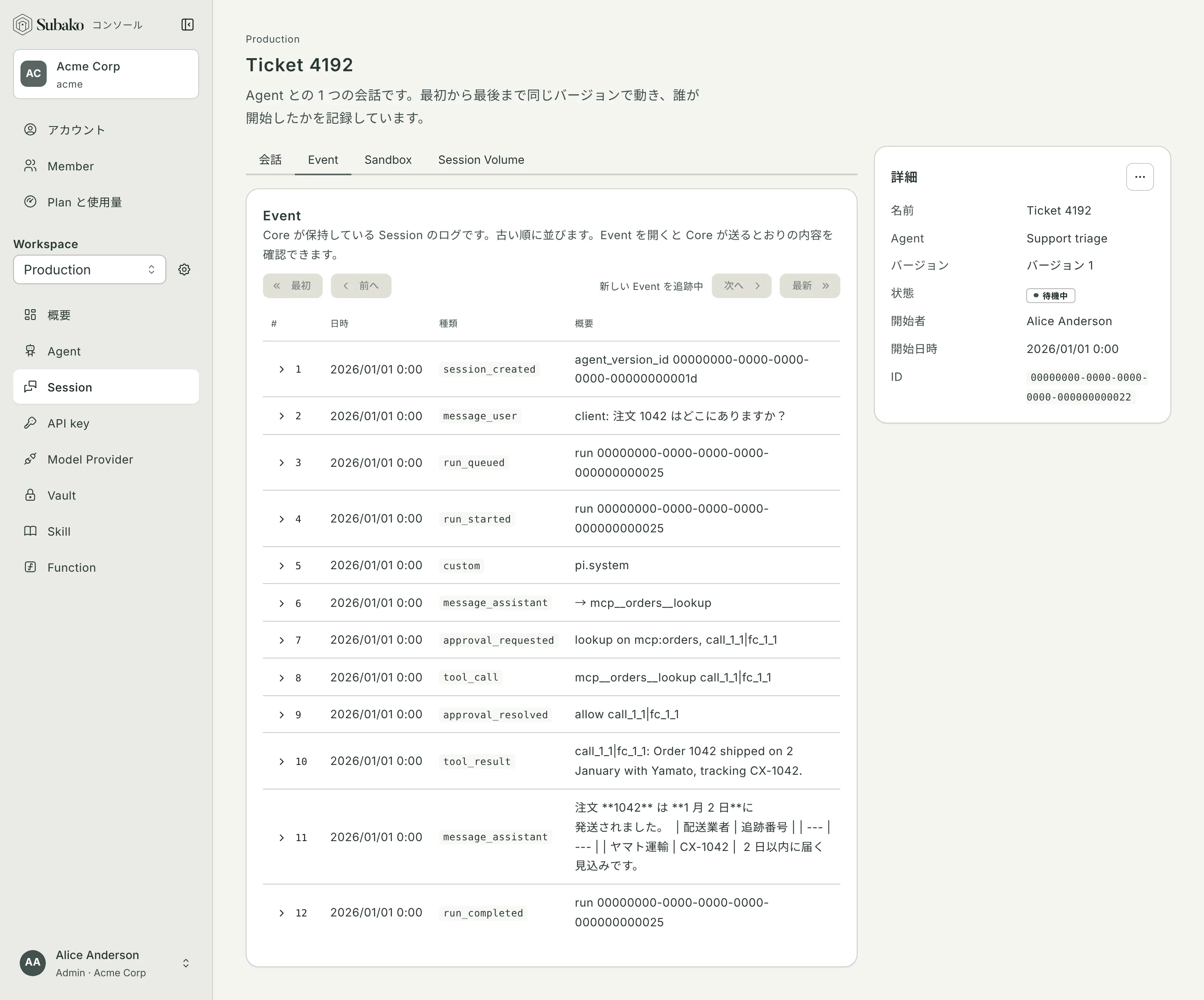This screenshot has height=1000, width=1204.
Task: Click the 最初 pagination button
Action: pos(292,285)
